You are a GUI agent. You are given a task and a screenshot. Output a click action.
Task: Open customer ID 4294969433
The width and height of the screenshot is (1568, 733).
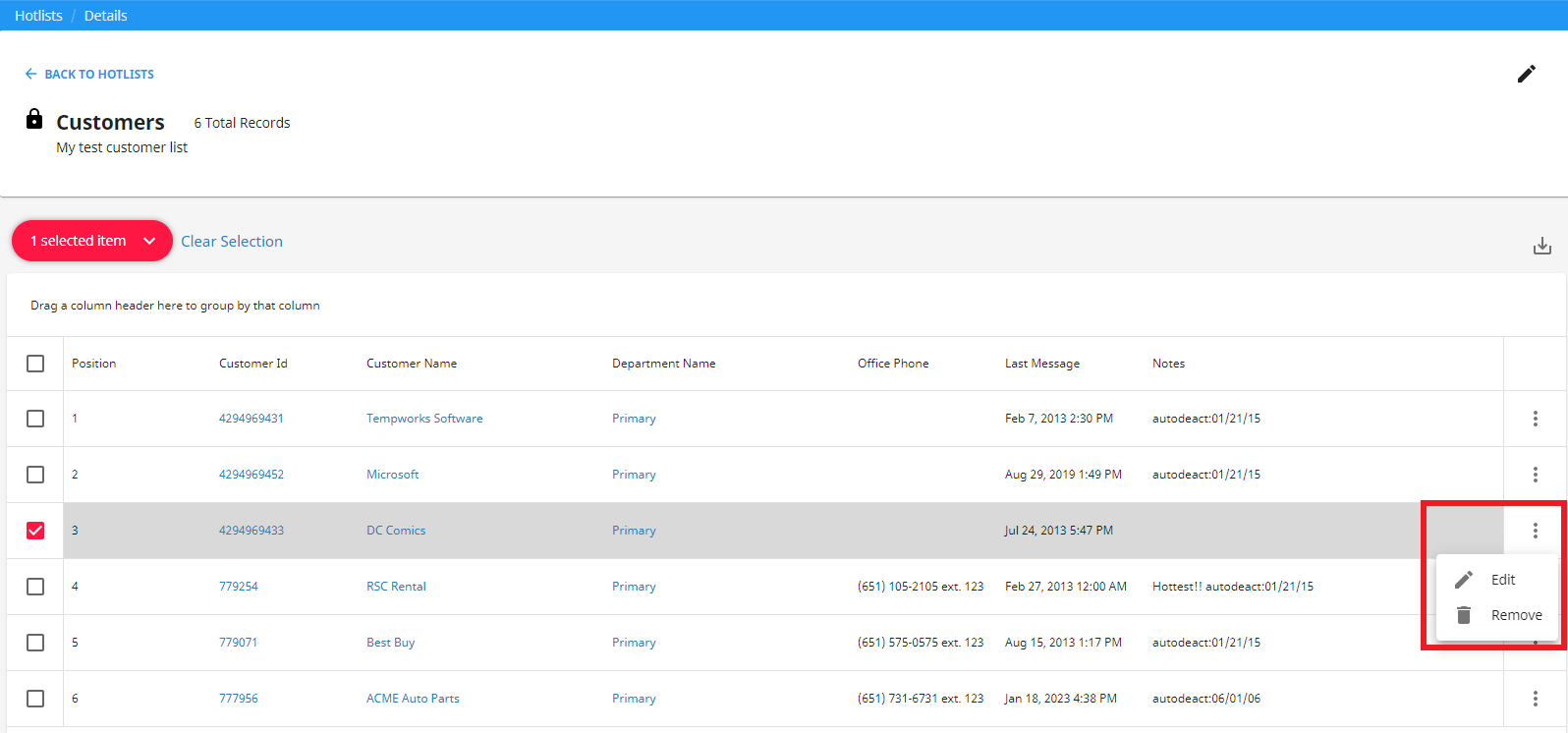(252, 531)
